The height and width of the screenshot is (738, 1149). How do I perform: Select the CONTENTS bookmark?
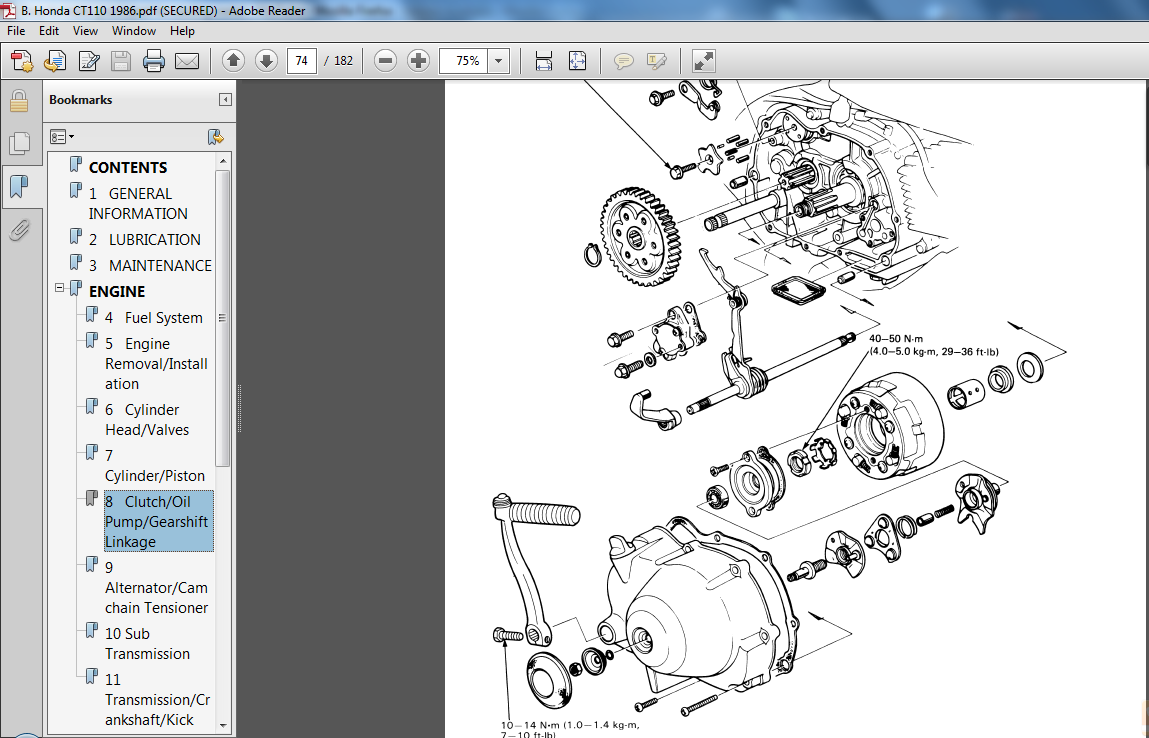[x=128, y=167]
